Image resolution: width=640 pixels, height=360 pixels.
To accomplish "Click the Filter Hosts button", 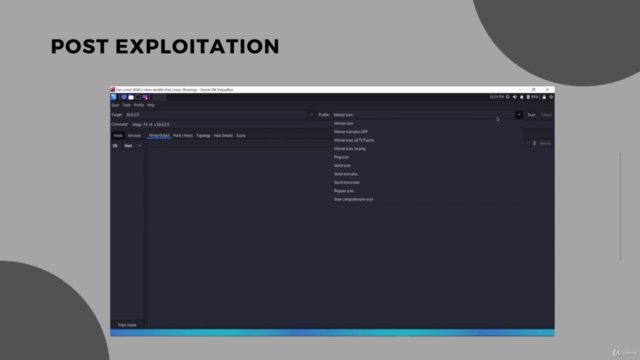I will pyautogui.click(x=127, y=325).
